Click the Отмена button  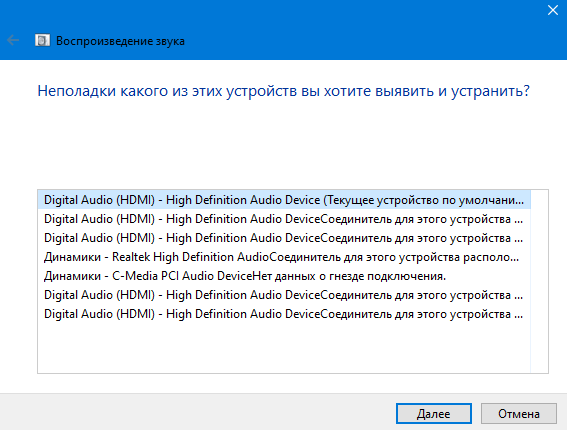(x=519, y=413)
